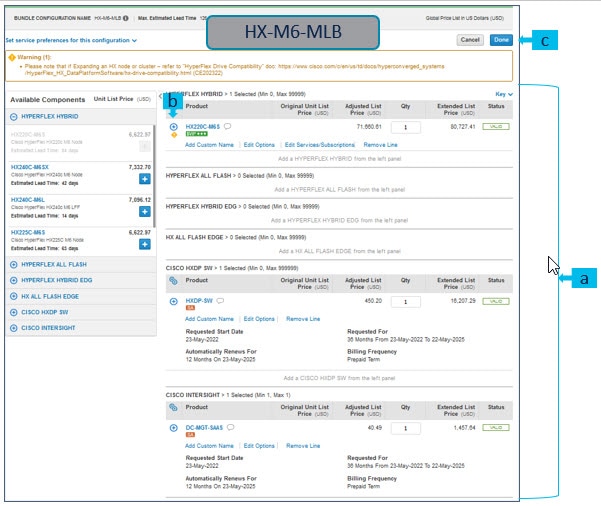Expand HX ALL FLASH EDGE category
601x506 pixels.
pos(14,296)
